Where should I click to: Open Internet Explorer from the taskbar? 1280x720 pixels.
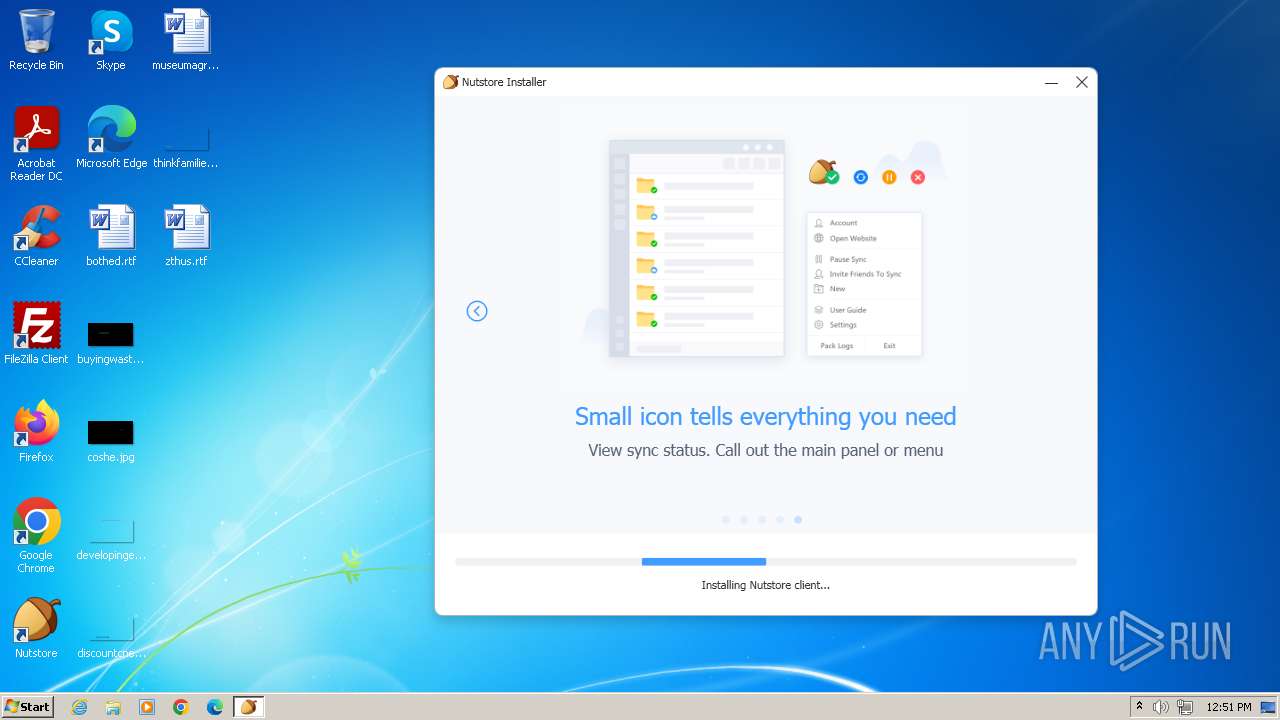click(x=79, y=707)
